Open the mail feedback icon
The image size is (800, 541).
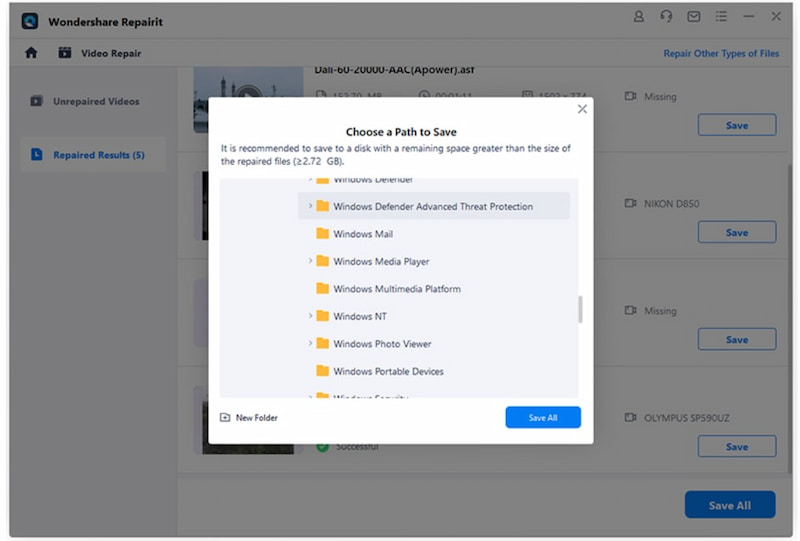[694, 17]
